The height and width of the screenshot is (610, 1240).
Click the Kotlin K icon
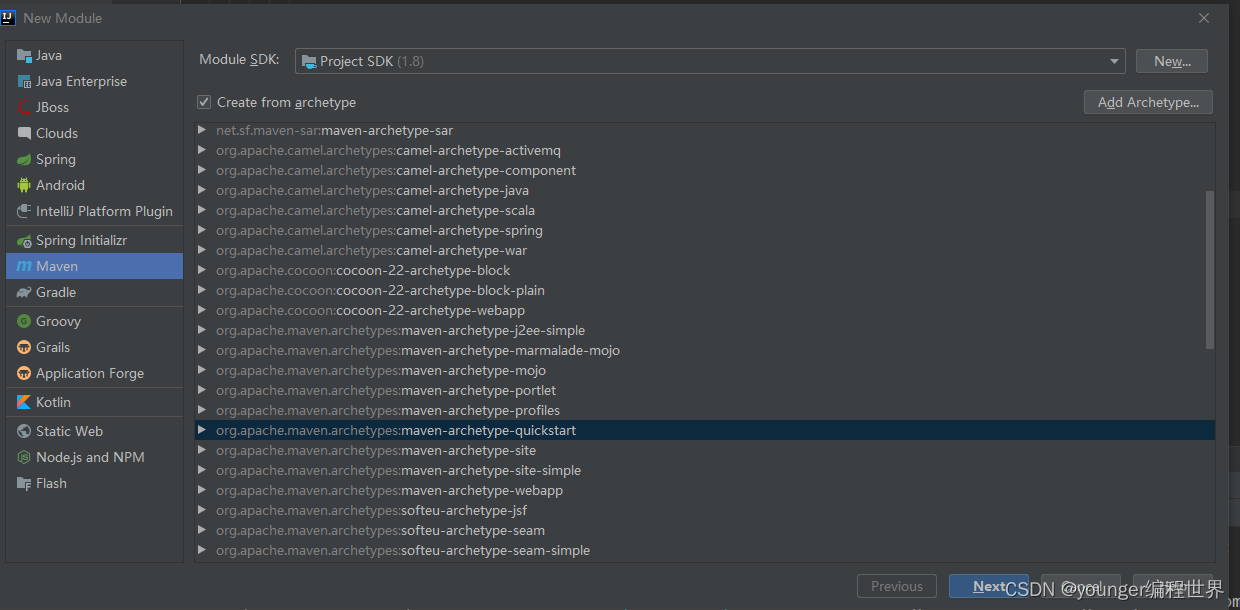(x=25, y=402)
